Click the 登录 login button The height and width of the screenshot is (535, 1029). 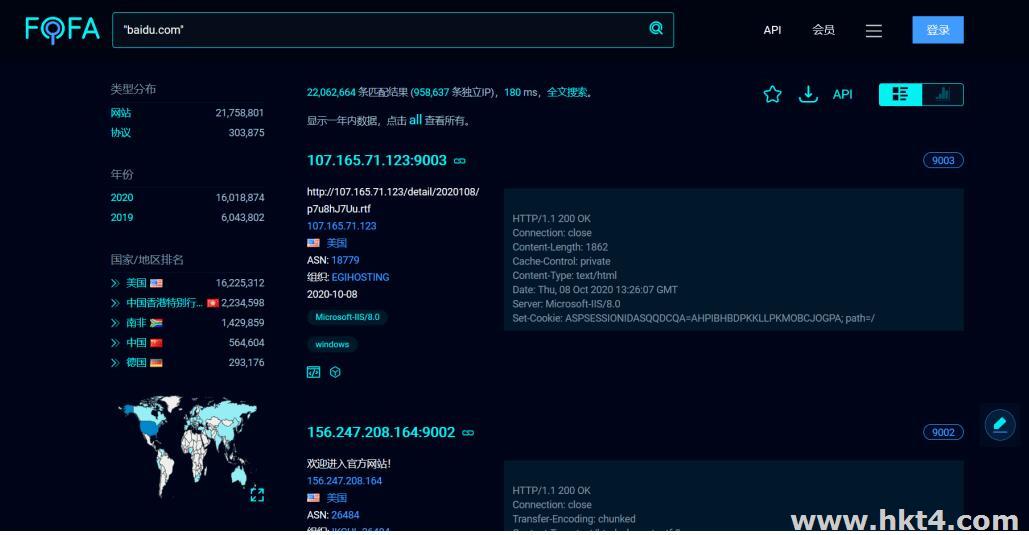tap(938, 30)
